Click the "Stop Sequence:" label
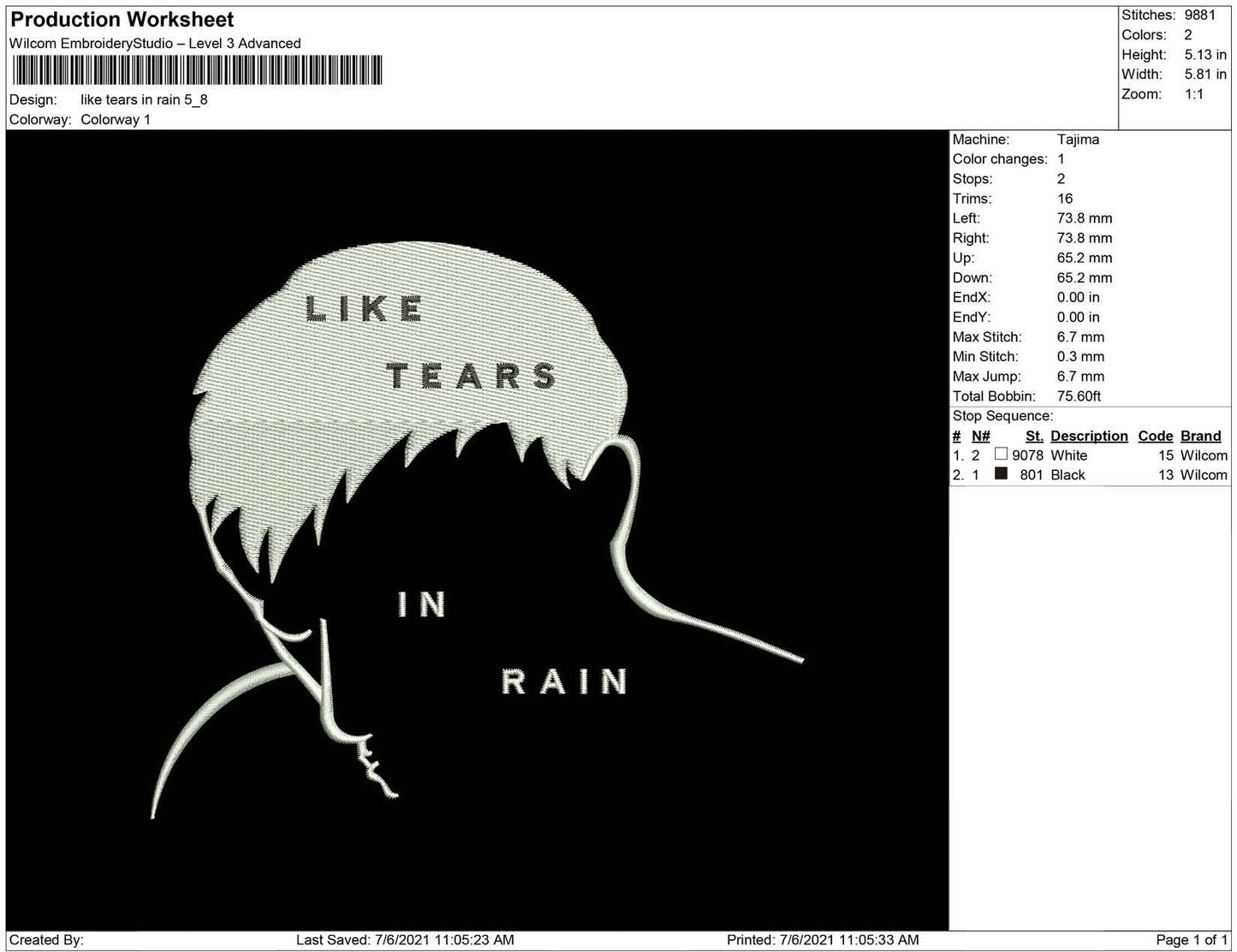The height and width of the screenshot is (952, 1237). tap(1002, 416)
